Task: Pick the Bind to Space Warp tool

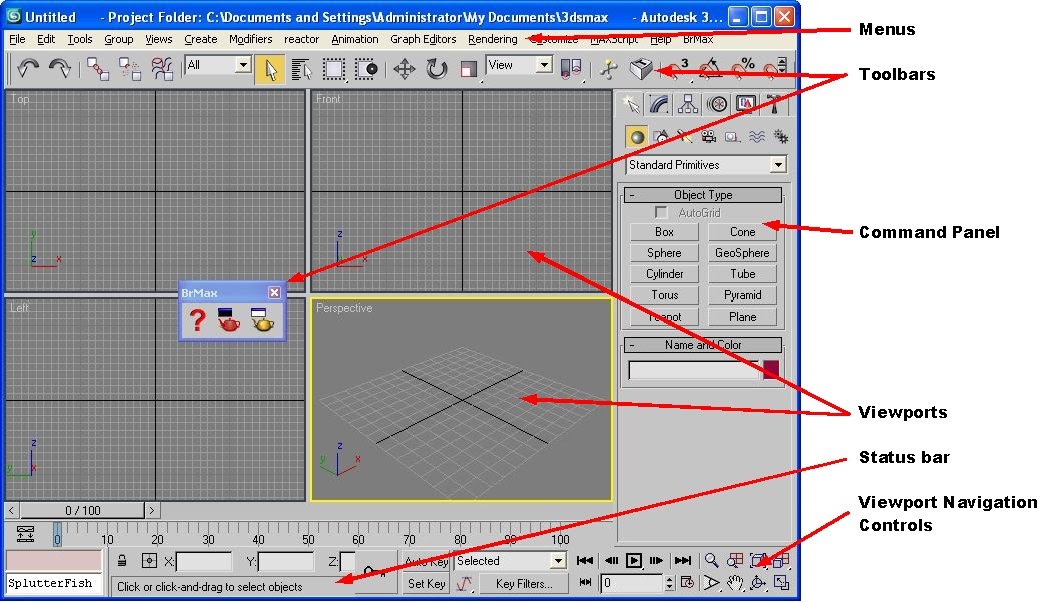Action: click(162, 69)
